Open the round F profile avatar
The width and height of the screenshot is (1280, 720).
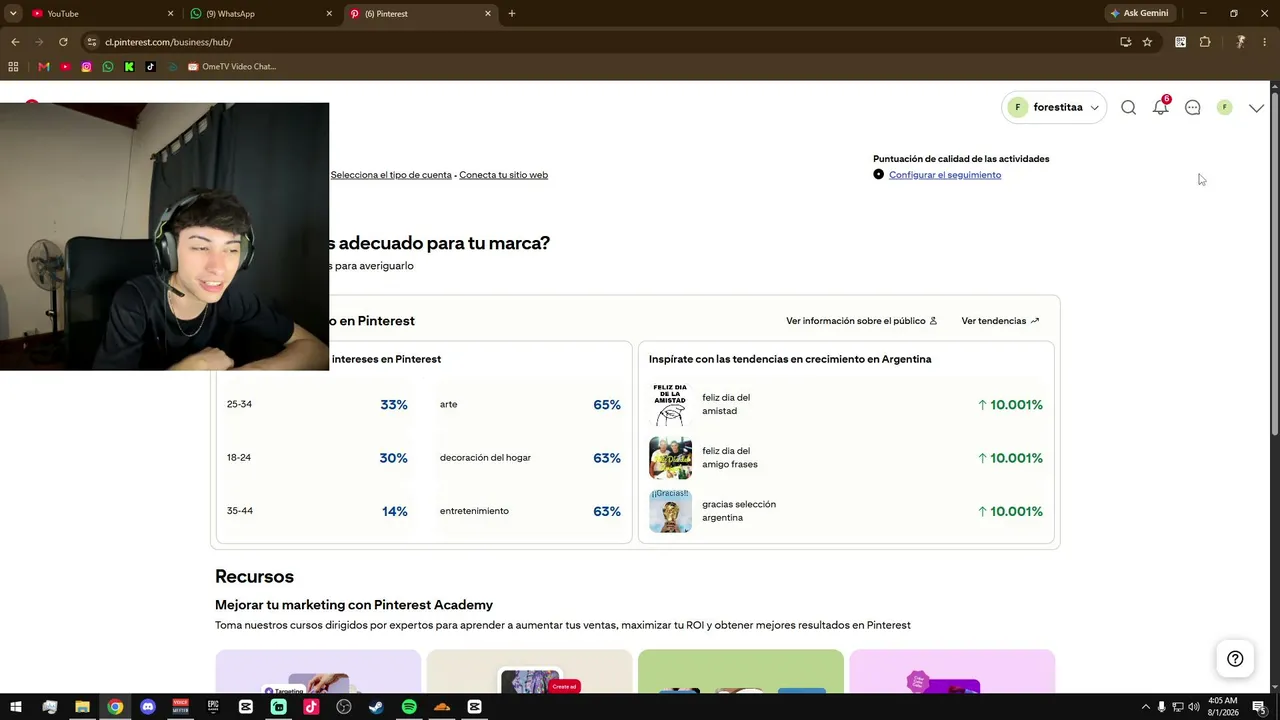(x=1224, y=107)
